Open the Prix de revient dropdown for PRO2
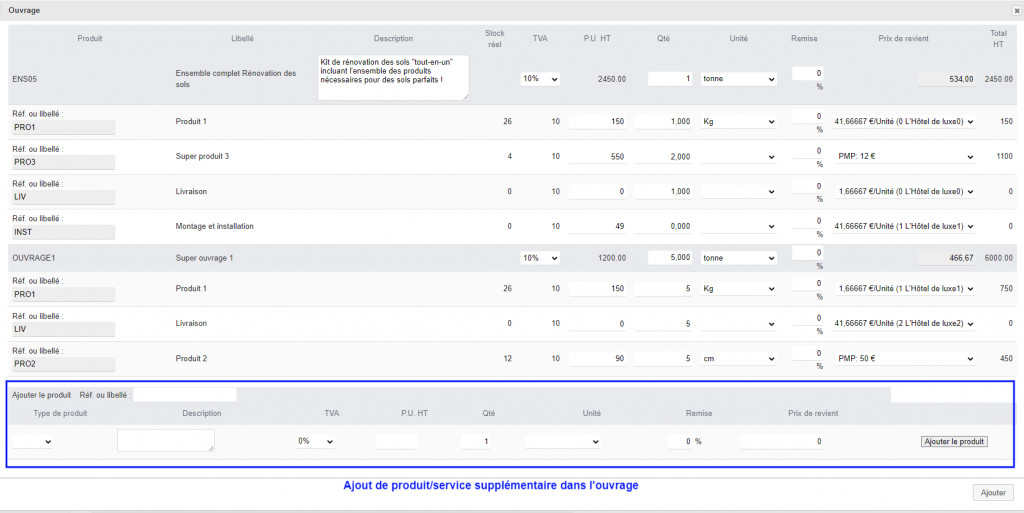The width and height of the screenshot is (1024, 513). click(905, 359)
